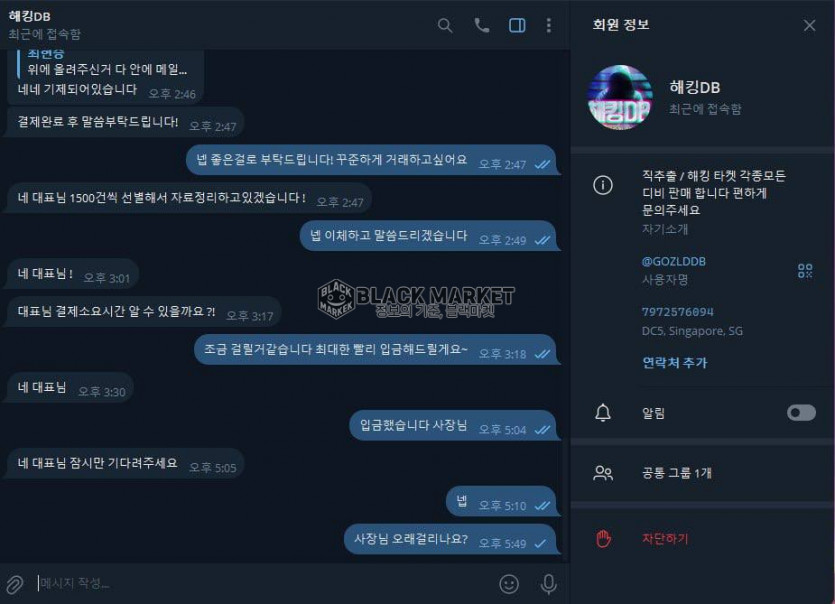The width and height of the screenshot is (835, 604).
Task: Click 연락처 추가 link
Action: [x=674, y=363]
